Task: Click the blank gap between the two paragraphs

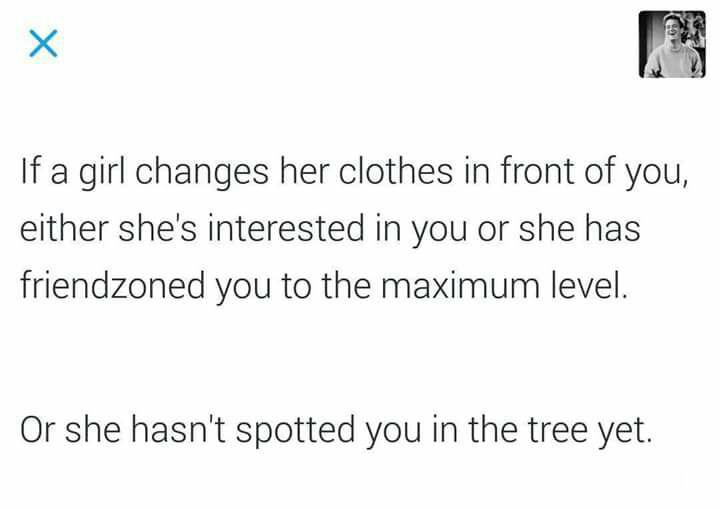Action: (354, 356)
